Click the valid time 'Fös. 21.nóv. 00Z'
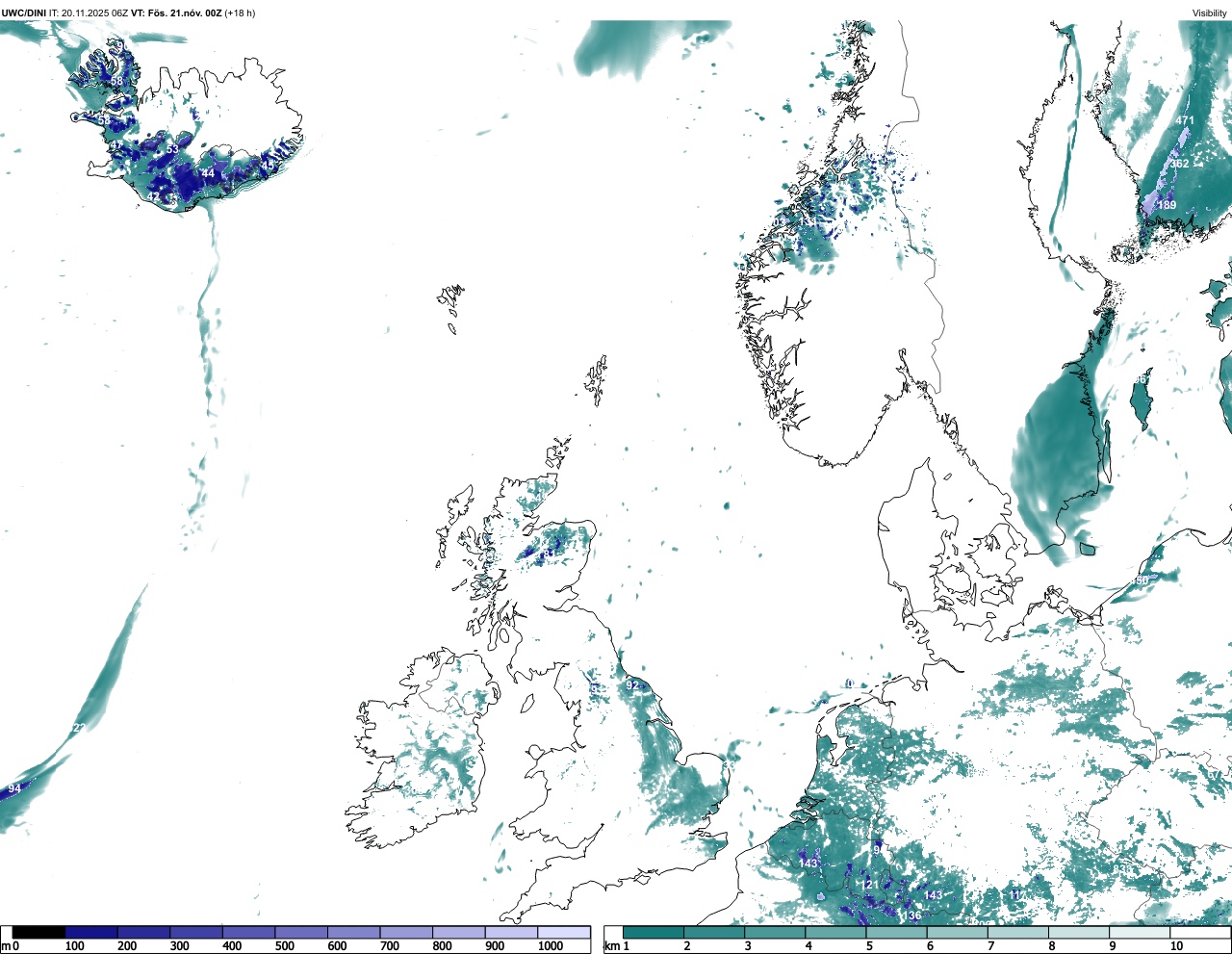 185,13
